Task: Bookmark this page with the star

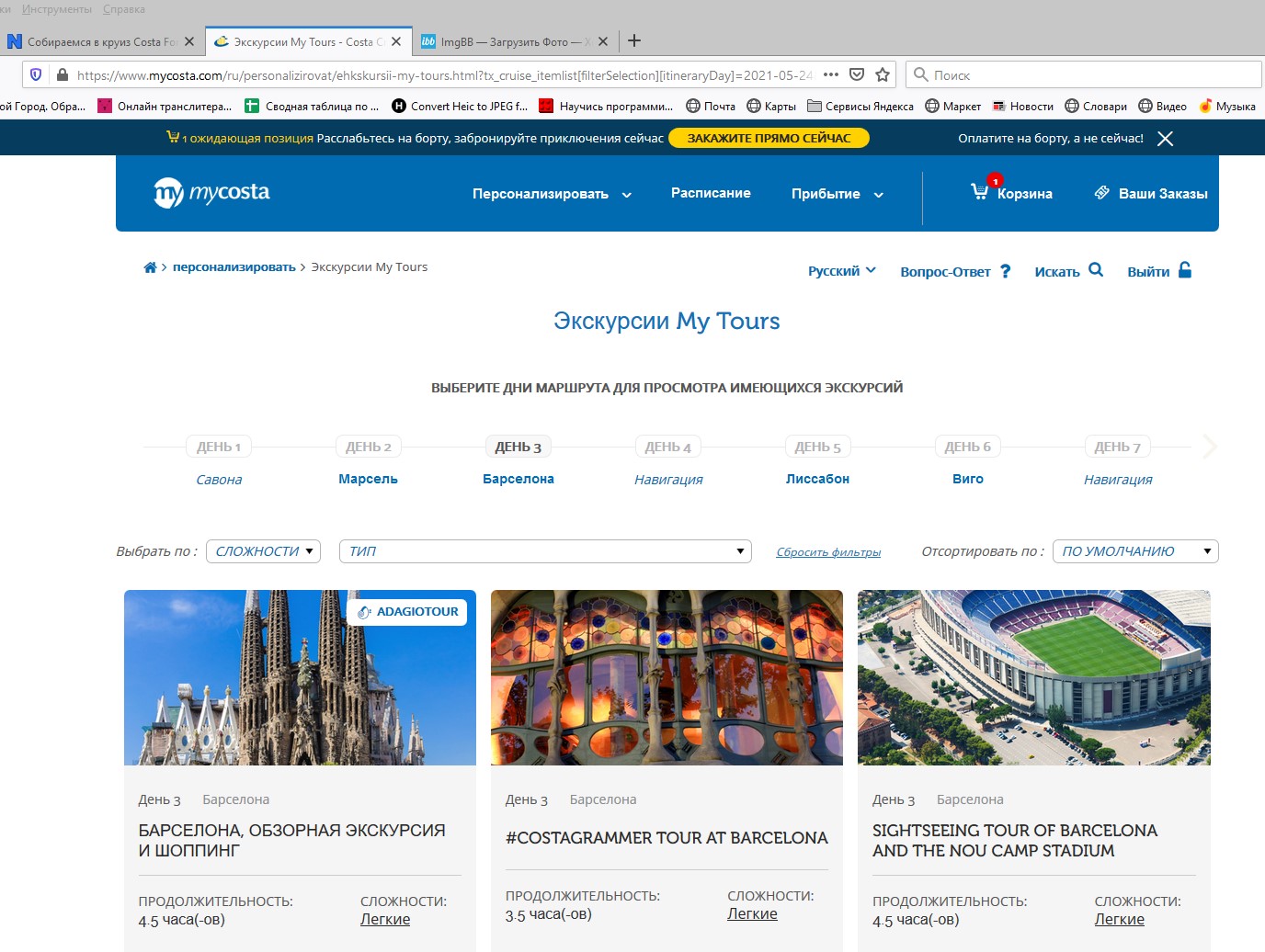Action: pyautogui.click(x=883, y=74)
